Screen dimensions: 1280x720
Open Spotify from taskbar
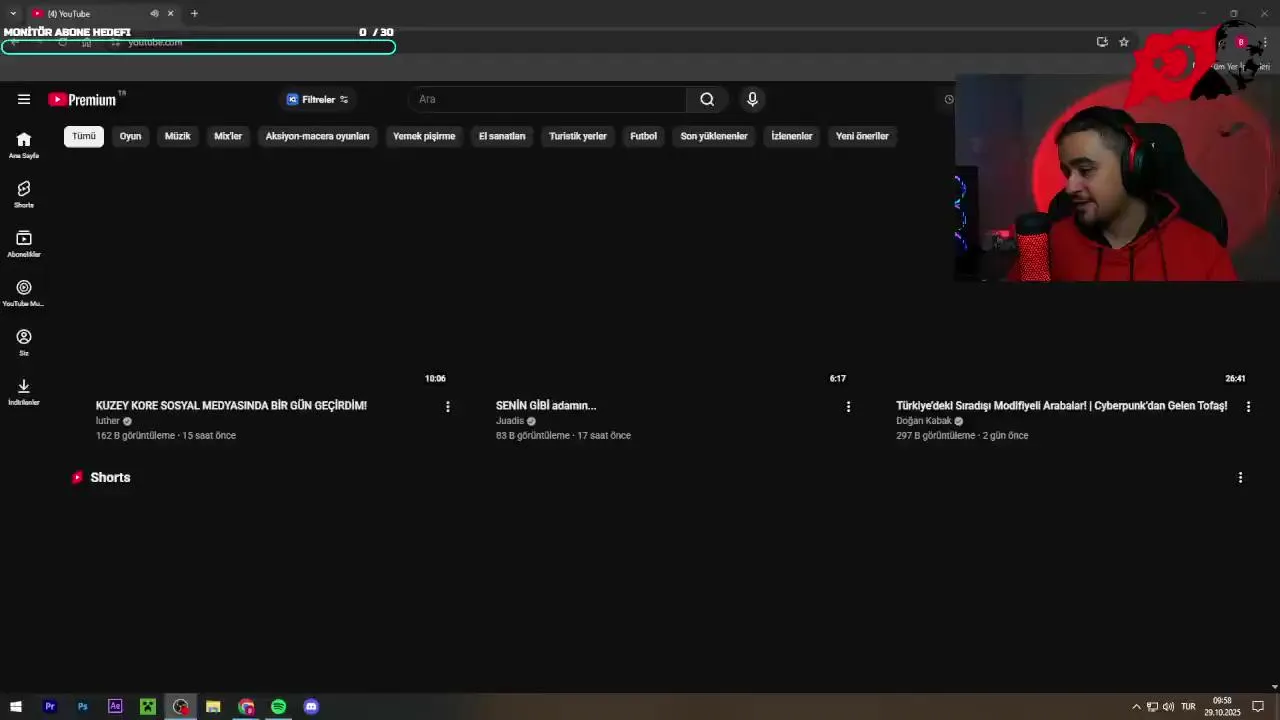click(278, 707)
